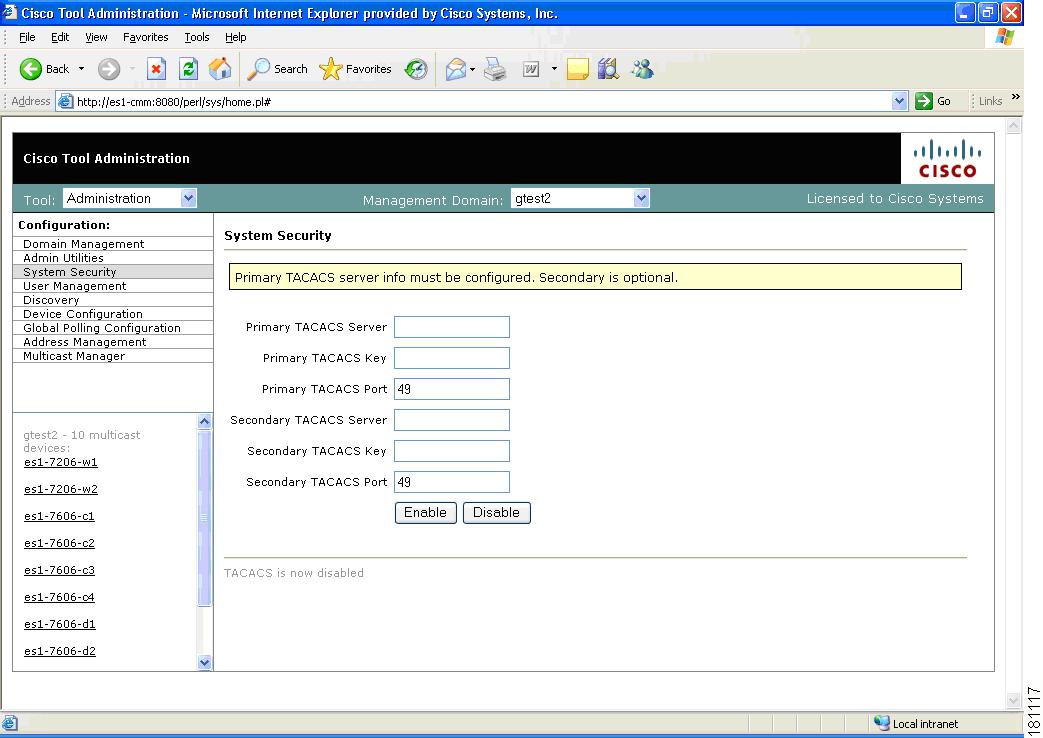Open the Help menu

point(235,37)
